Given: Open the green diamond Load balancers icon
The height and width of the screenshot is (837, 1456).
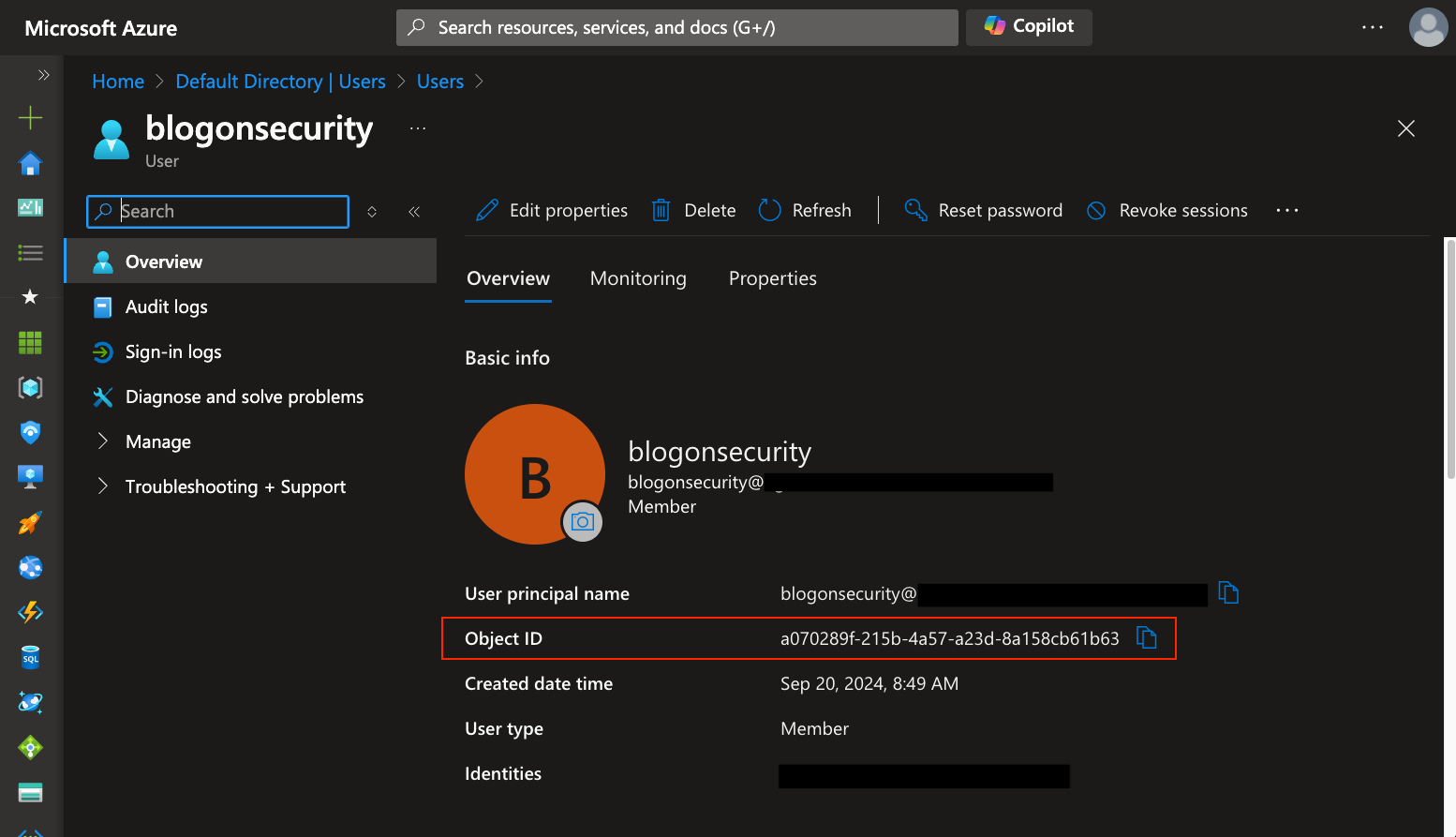Looking at the screenshot, I should point(31,747).
